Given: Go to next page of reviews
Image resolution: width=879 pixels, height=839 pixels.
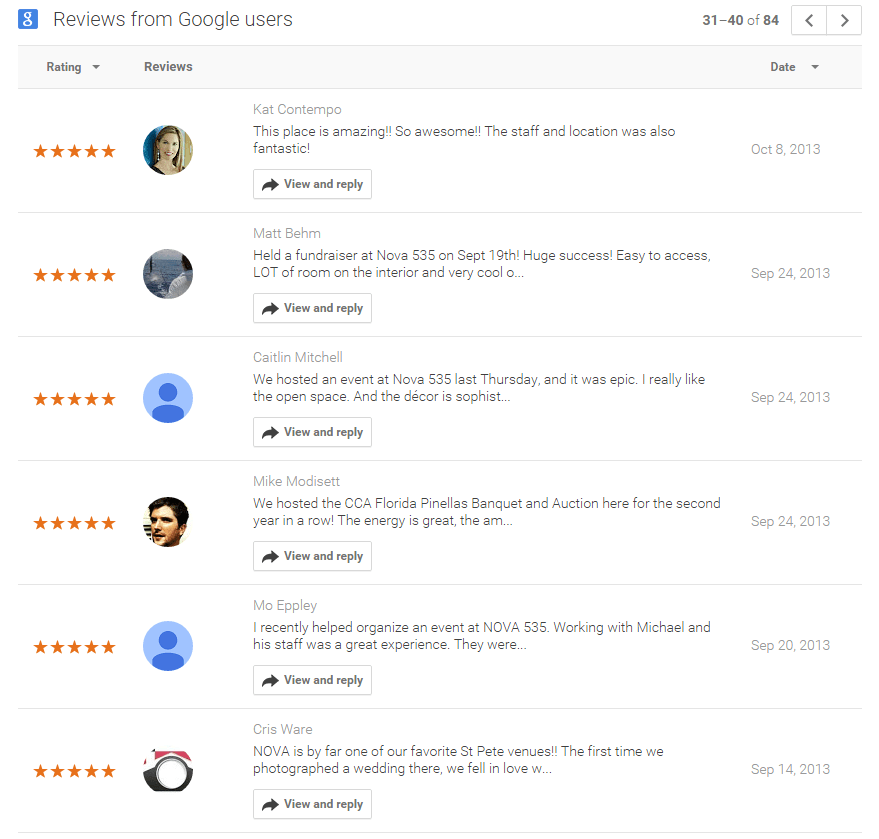Looking at the screenshot, I should click(844, 20).
